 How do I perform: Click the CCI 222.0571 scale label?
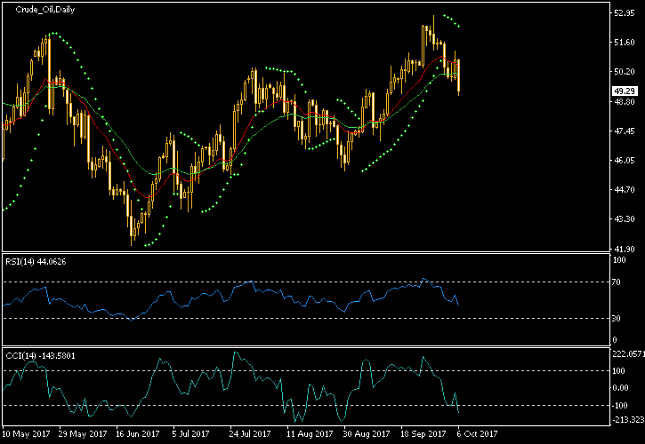(628, 354)
